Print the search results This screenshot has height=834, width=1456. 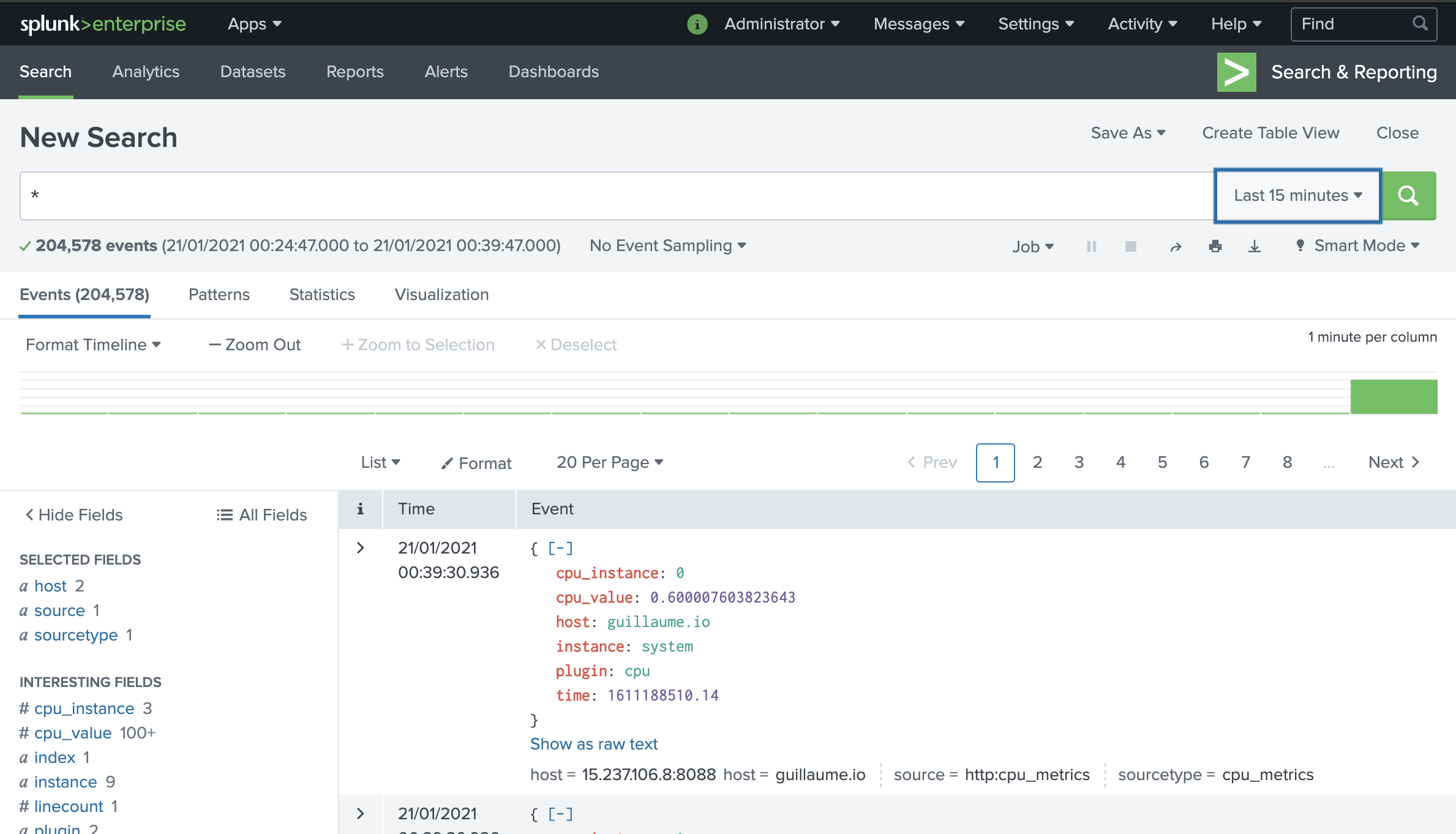pos(1215,246)
